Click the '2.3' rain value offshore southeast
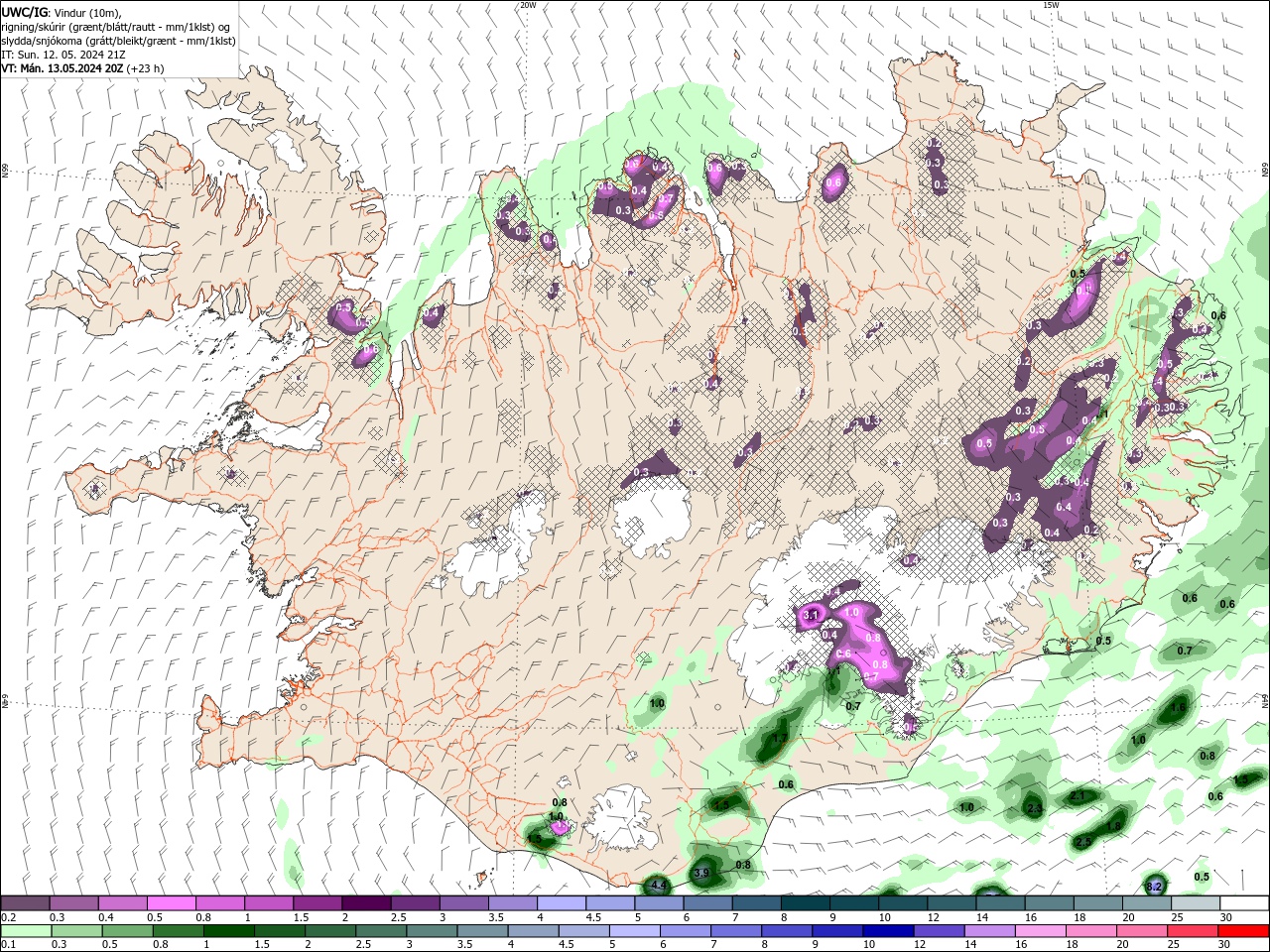 coord(1035,809)
